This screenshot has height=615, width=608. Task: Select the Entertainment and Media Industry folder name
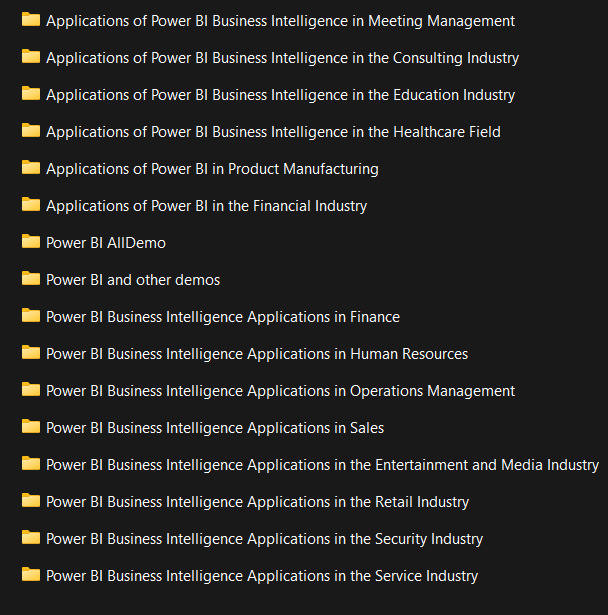pos(322,465)
